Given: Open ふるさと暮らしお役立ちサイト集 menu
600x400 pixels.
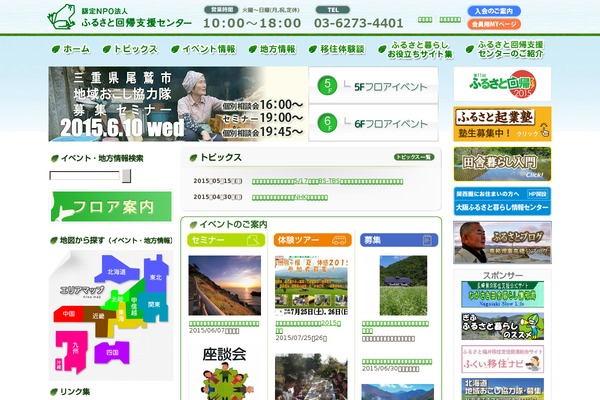Looking at the screenshot, I should [x=416, y=50].
